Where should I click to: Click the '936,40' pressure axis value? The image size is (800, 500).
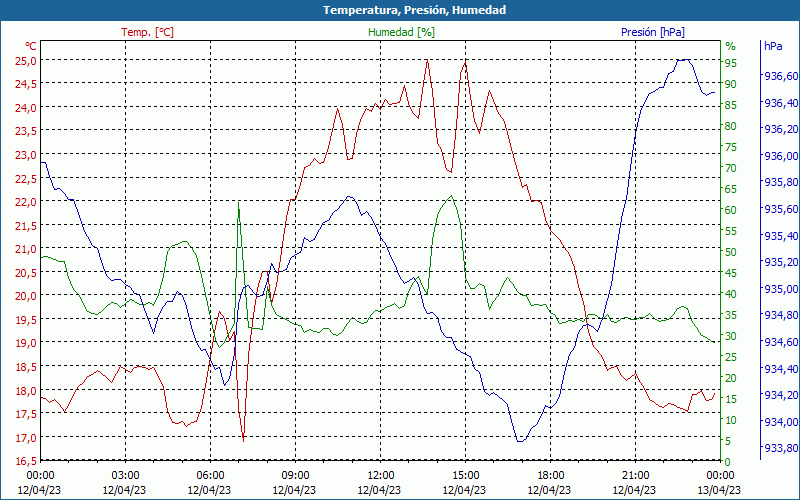[781, 103]
